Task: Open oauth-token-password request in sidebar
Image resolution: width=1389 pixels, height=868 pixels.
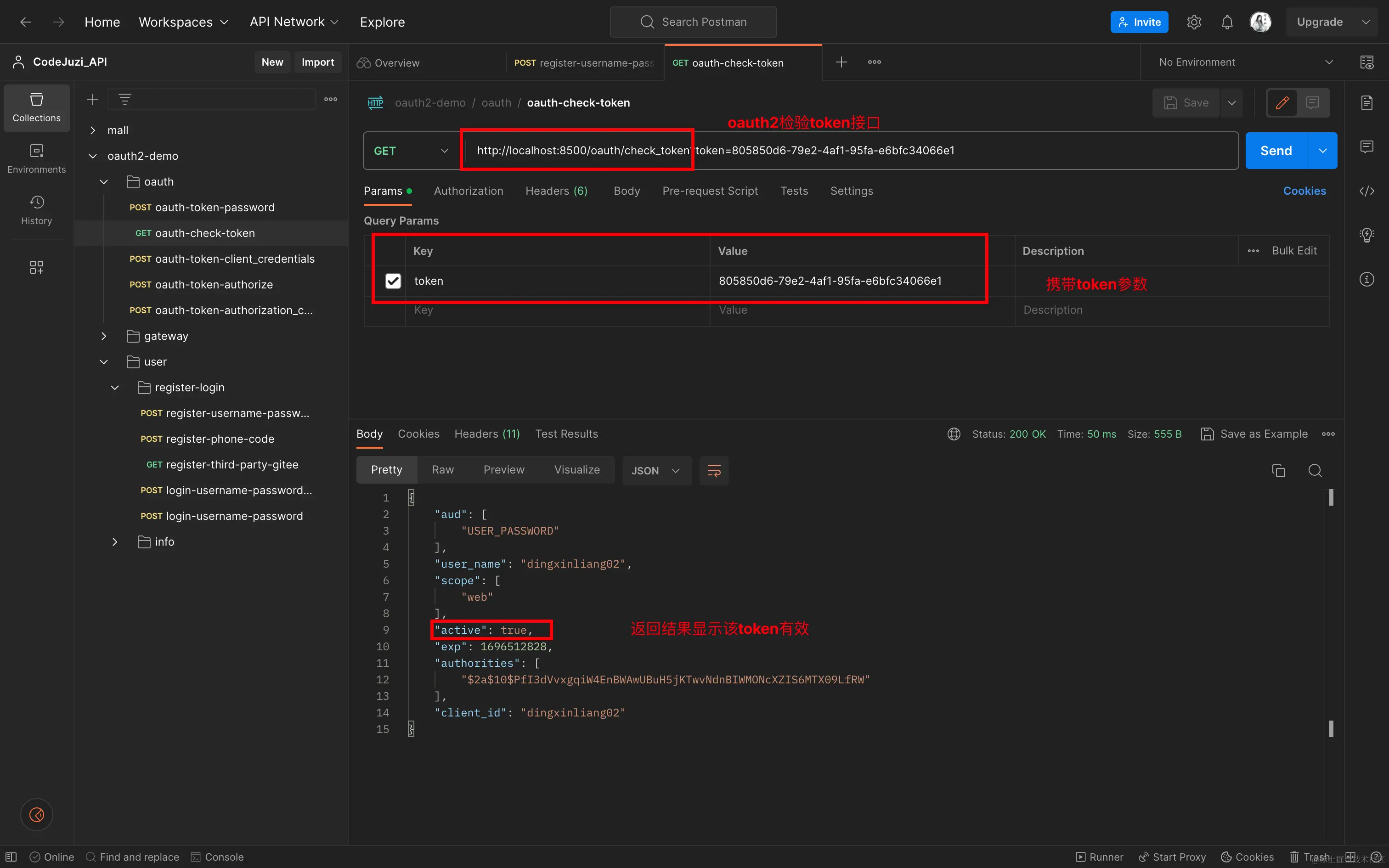Action: click(214, 207)
